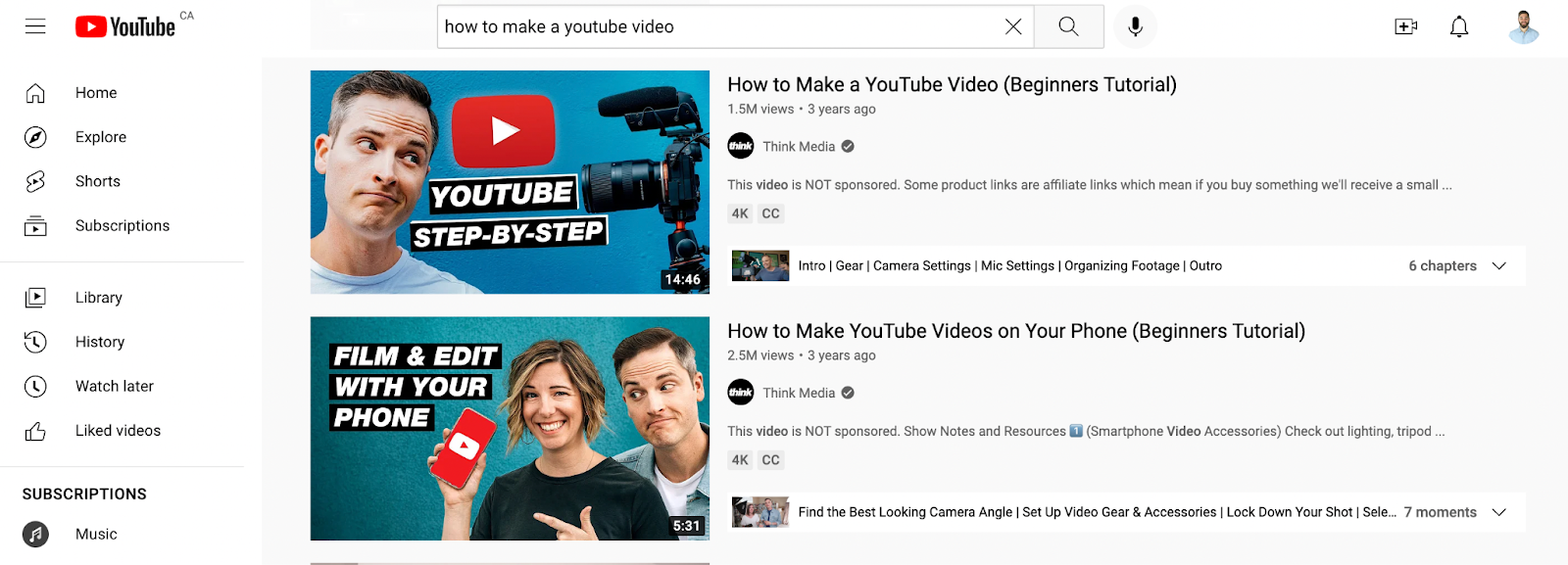Image resolution: width=1568 pixels, height=565 pixels.
Task: Click the 'Intro | Gear | Camera Settings' chapters text
Action: 1010,266
